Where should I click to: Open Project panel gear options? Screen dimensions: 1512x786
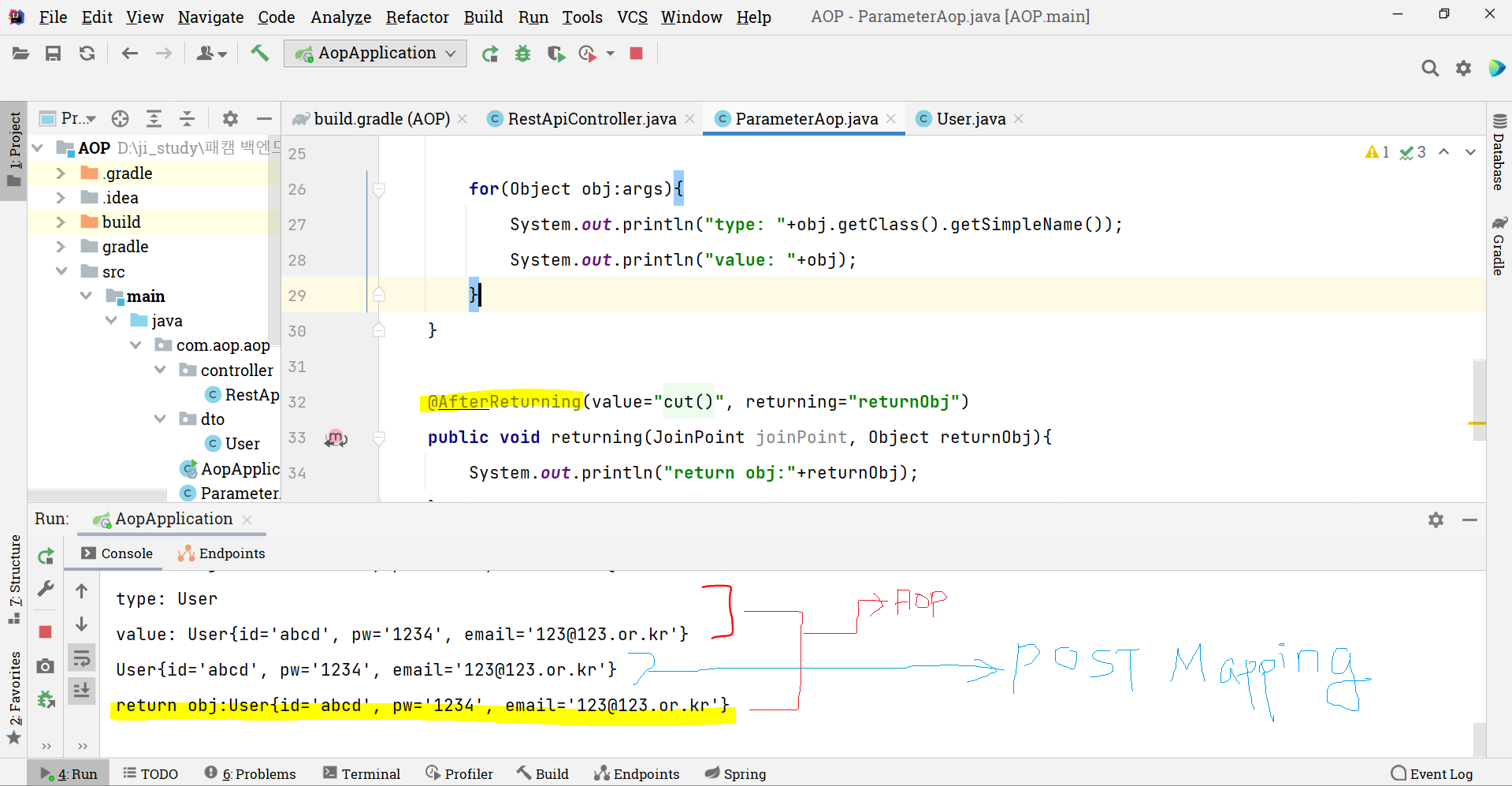click(x=230, y=118)
